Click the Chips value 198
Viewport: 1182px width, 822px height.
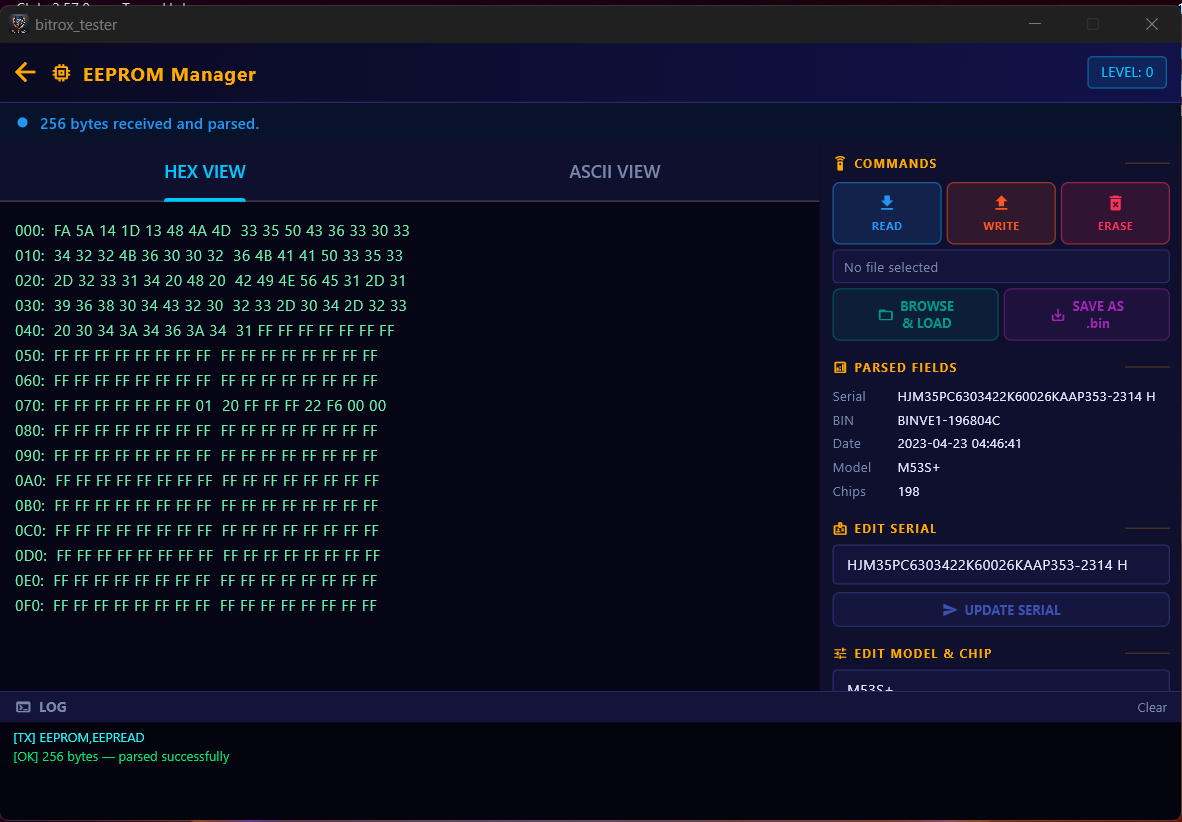point(908,492)
